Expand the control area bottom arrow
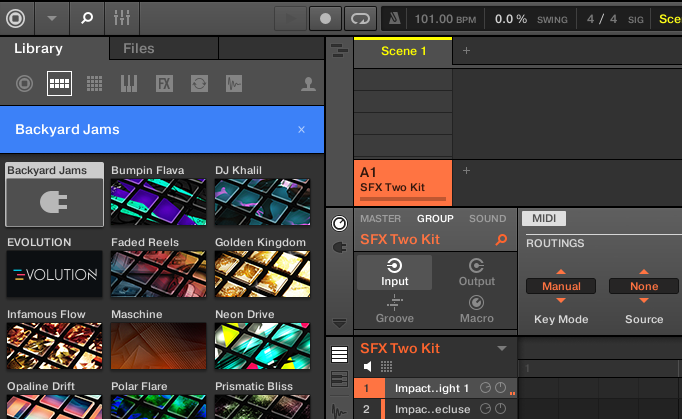 [x=339, y=323]
